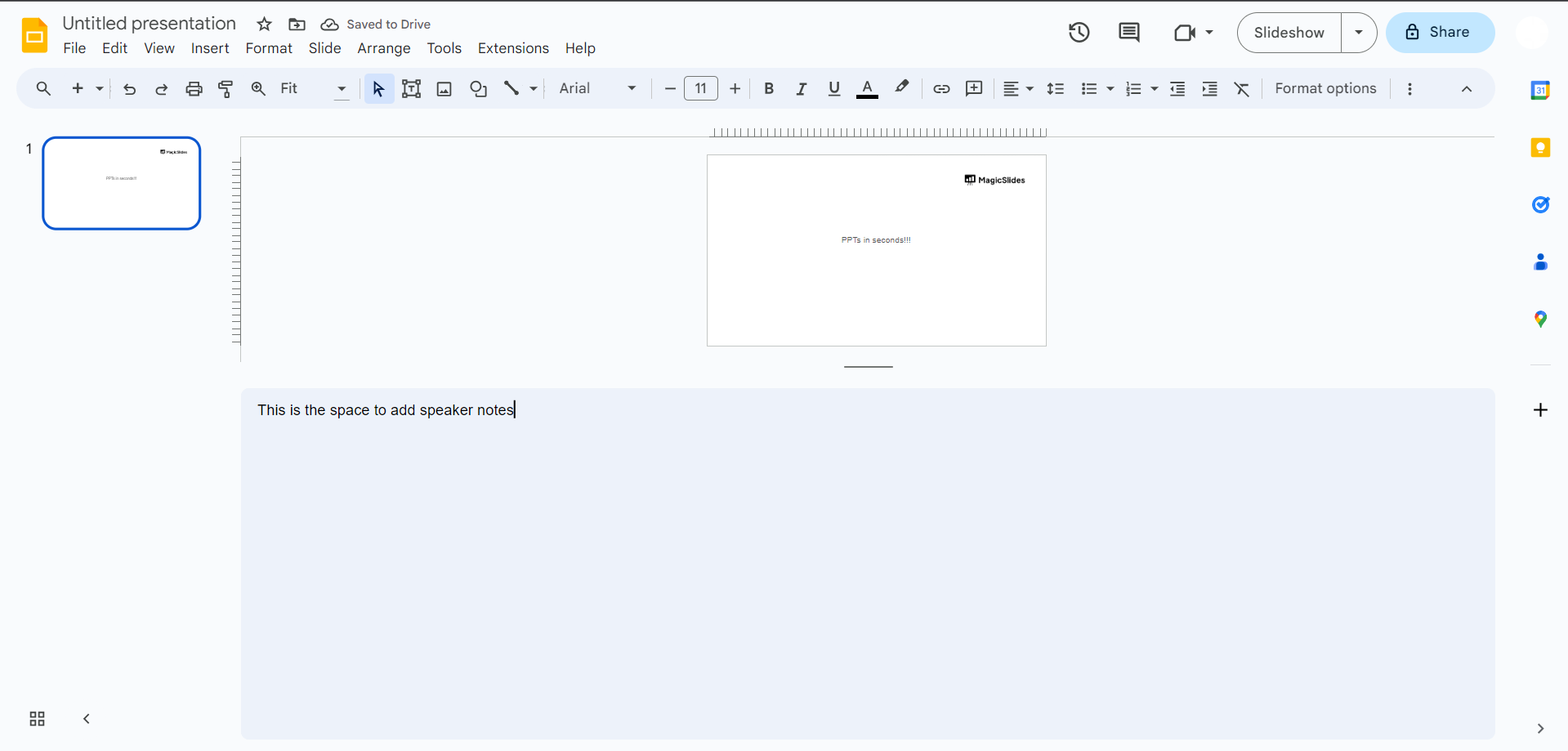The image size is (1568, 751).
Task: Open the Arrange menu
Action: tap(383, 48)
